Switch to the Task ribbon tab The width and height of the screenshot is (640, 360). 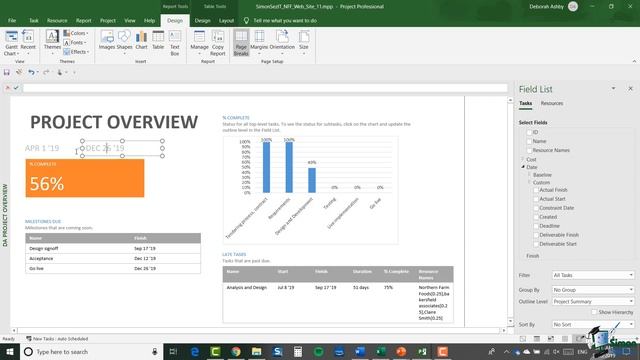pyautogui.click(x=33, y=20)
